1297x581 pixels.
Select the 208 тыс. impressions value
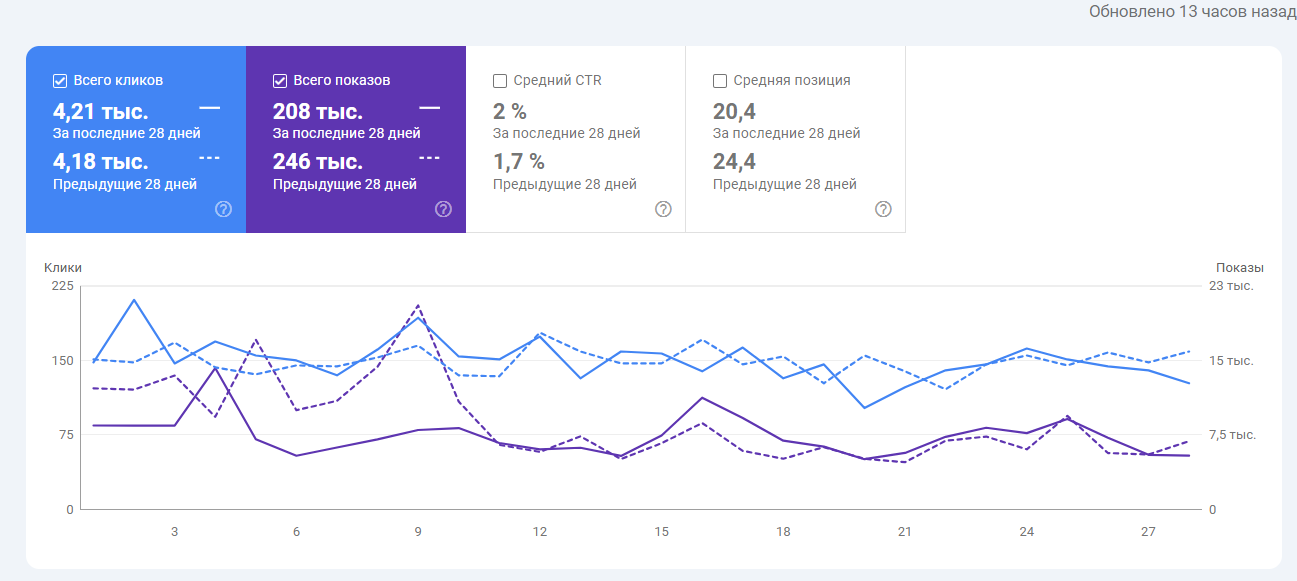318,111
